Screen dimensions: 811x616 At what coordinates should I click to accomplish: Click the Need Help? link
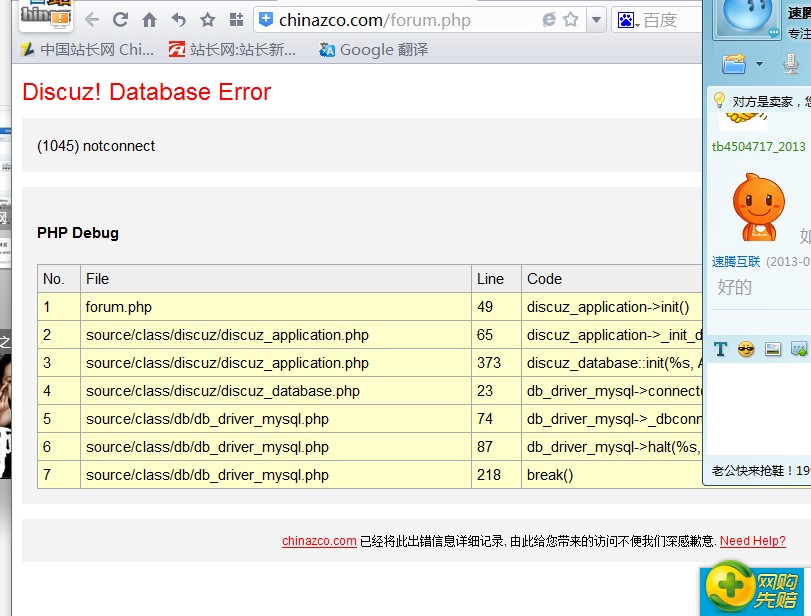753,541
